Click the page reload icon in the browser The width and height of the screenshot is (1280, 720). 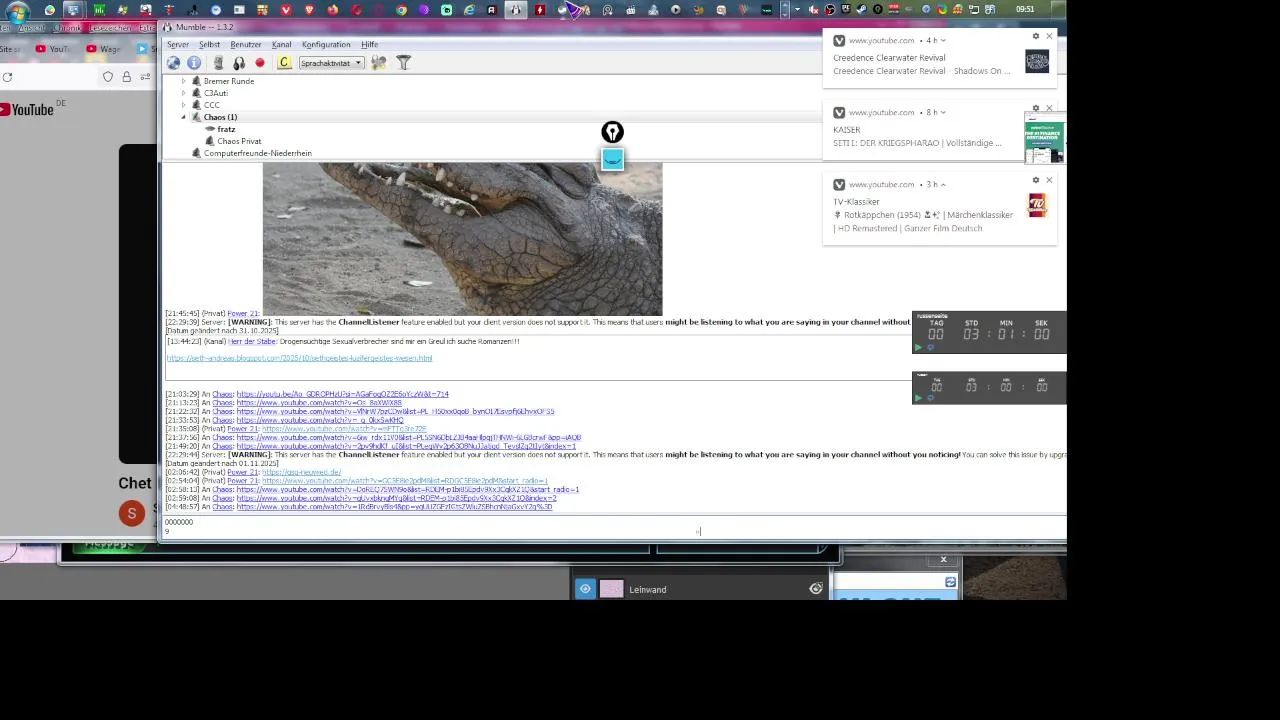(x=7, y=77)
